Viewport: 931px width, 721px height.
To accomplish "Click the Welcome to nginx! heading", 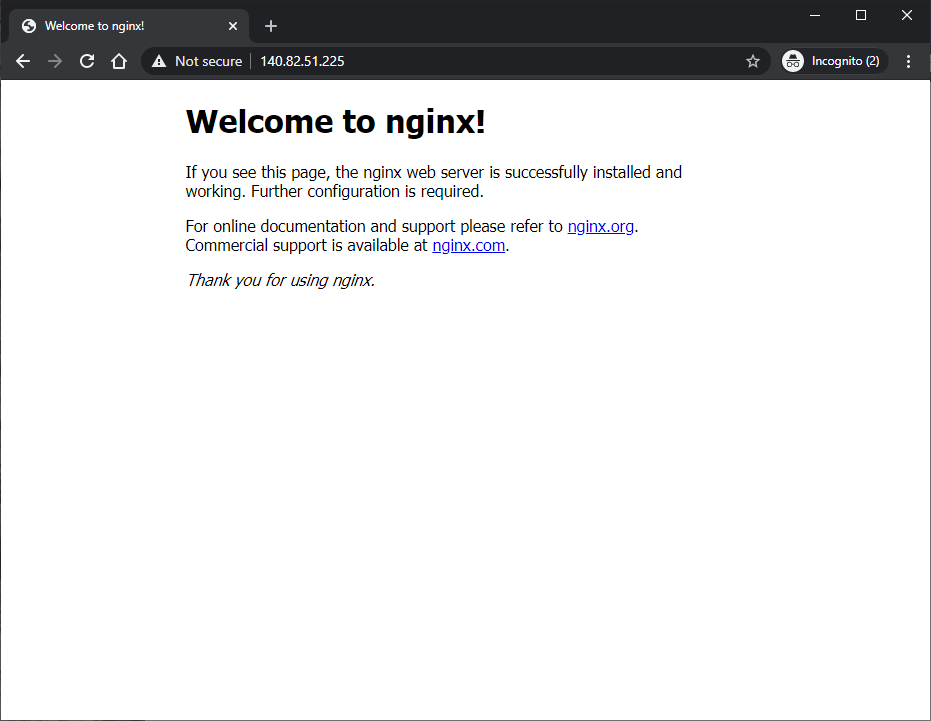I will coord(335,122).
